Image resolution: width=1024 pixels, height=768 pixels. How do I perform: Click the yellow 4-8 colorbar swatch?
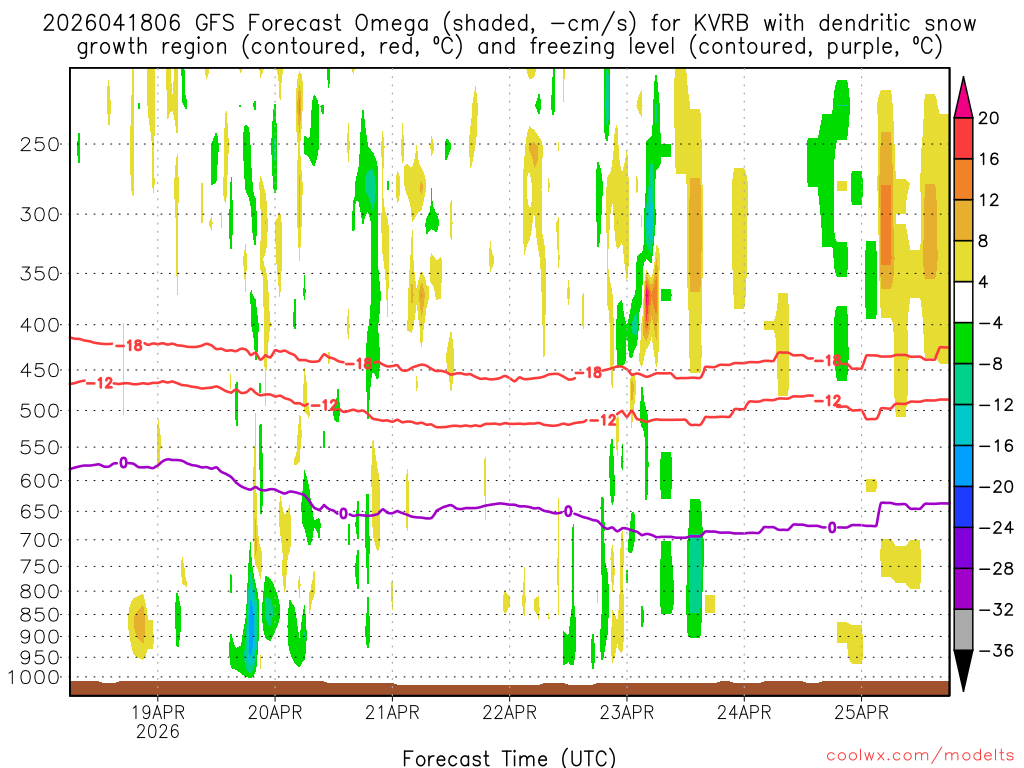[963, 261]
